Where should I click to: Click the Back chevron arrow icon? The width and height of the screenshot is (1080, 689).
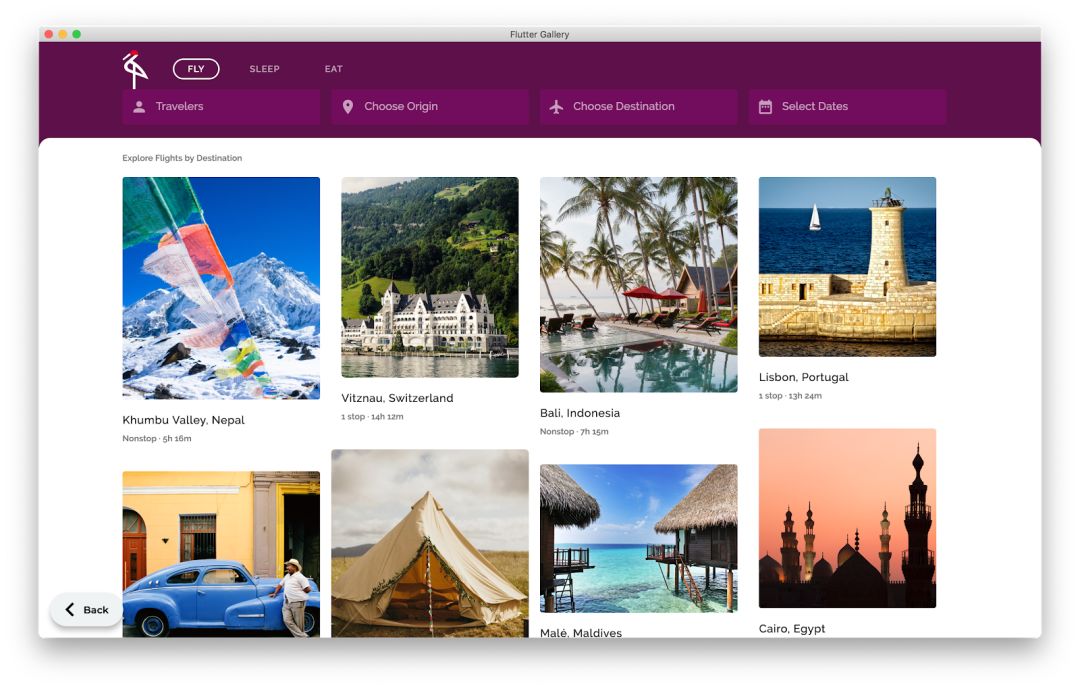pos(70,610)
